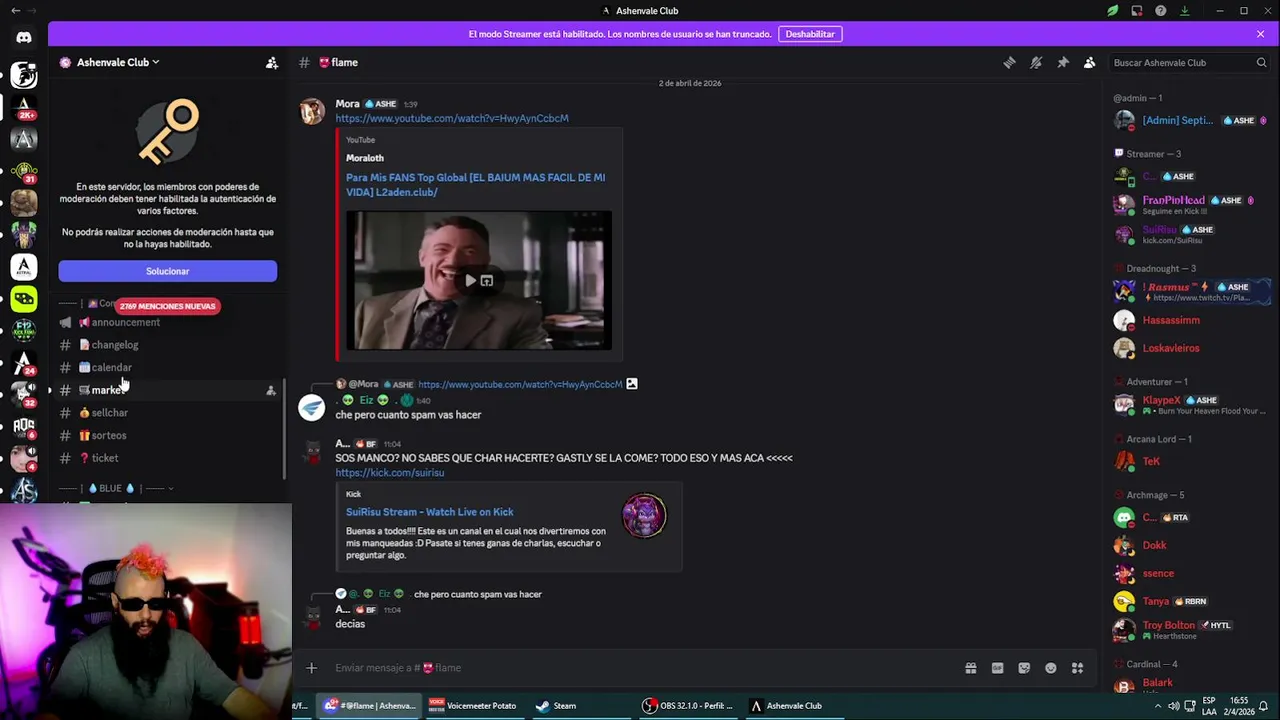Viewport: 1280px width, 720px height.
Task: Open the ticket channel
Action: pos(167,458)
